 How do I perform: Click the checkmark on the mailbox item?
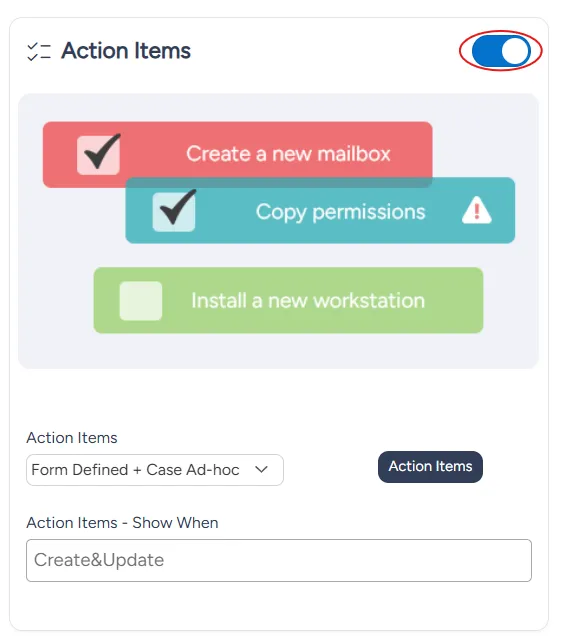(102, 151)
